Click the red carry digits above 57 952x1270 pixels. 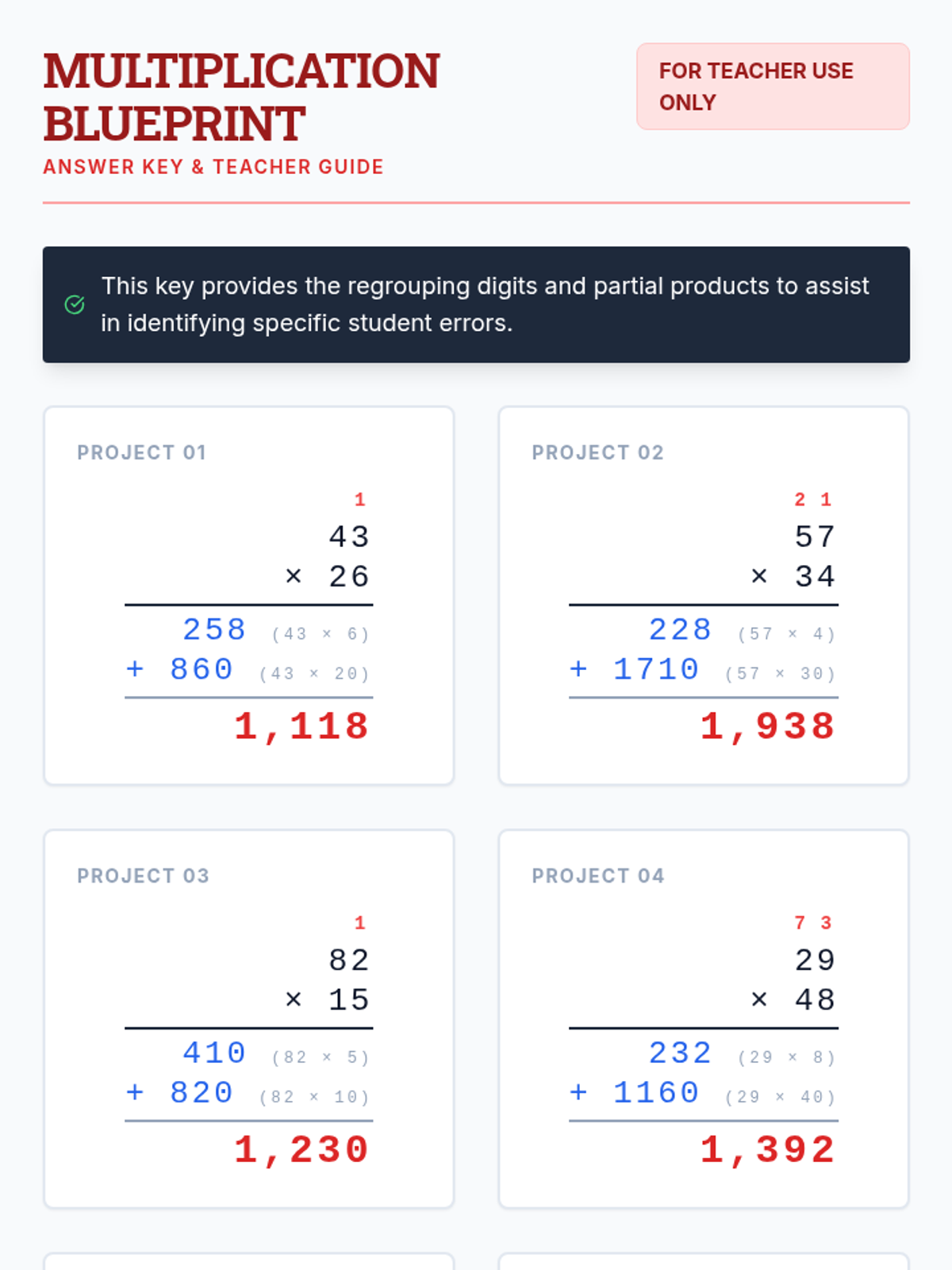(813, 499)
